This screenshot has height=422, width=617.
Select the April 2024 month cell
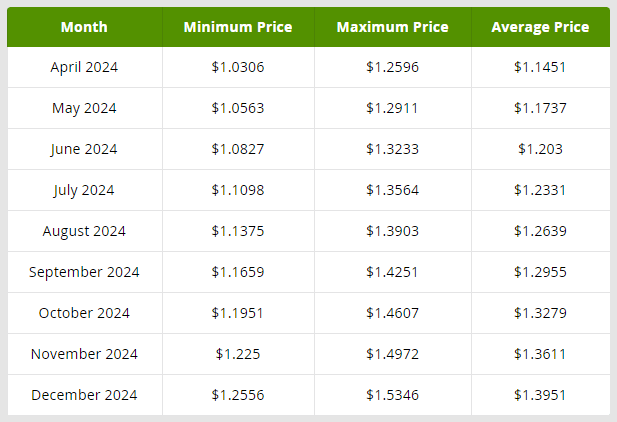coord(84,67)
